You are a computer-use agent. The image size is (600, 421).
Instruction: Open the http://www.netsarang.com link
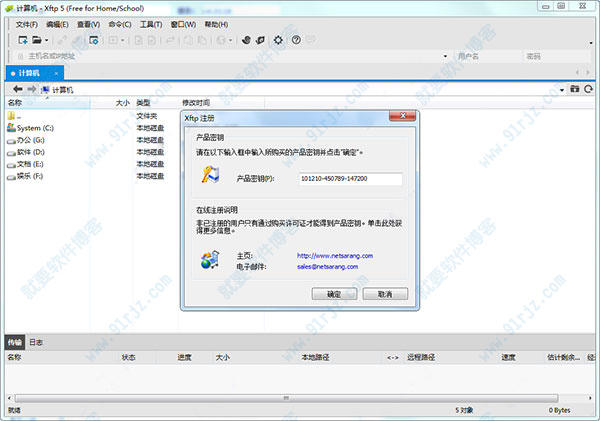[334, 256]
